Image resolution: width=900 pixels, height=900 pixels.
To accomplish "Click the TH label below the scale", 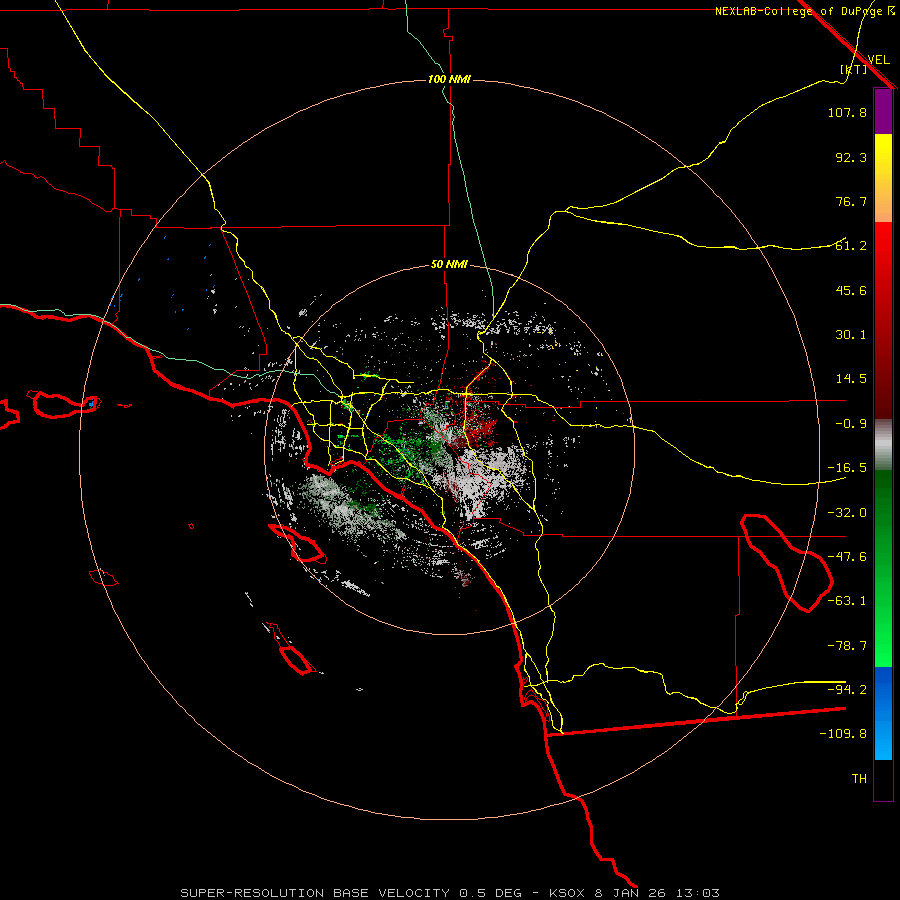I will point(859,779).
